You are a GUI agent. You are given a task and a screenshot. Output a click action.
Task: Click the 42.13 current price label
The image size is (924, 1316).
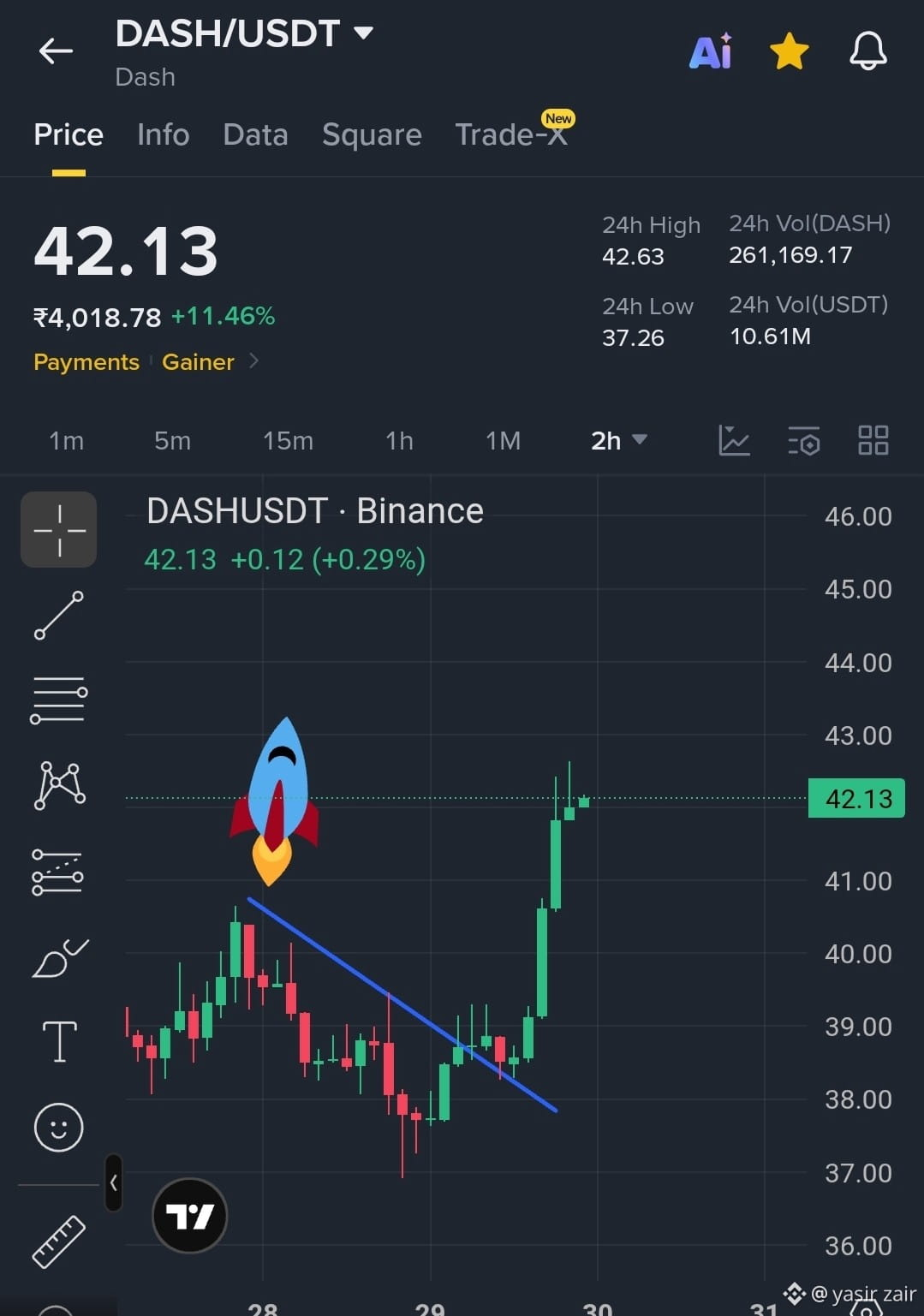pyautogui.click(x=856, y=799)
